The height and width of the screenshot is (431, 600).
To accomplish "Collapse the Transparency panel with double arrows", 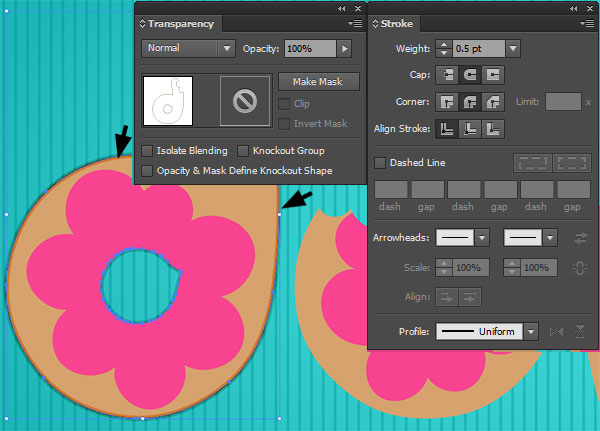I will click(342, 8).
